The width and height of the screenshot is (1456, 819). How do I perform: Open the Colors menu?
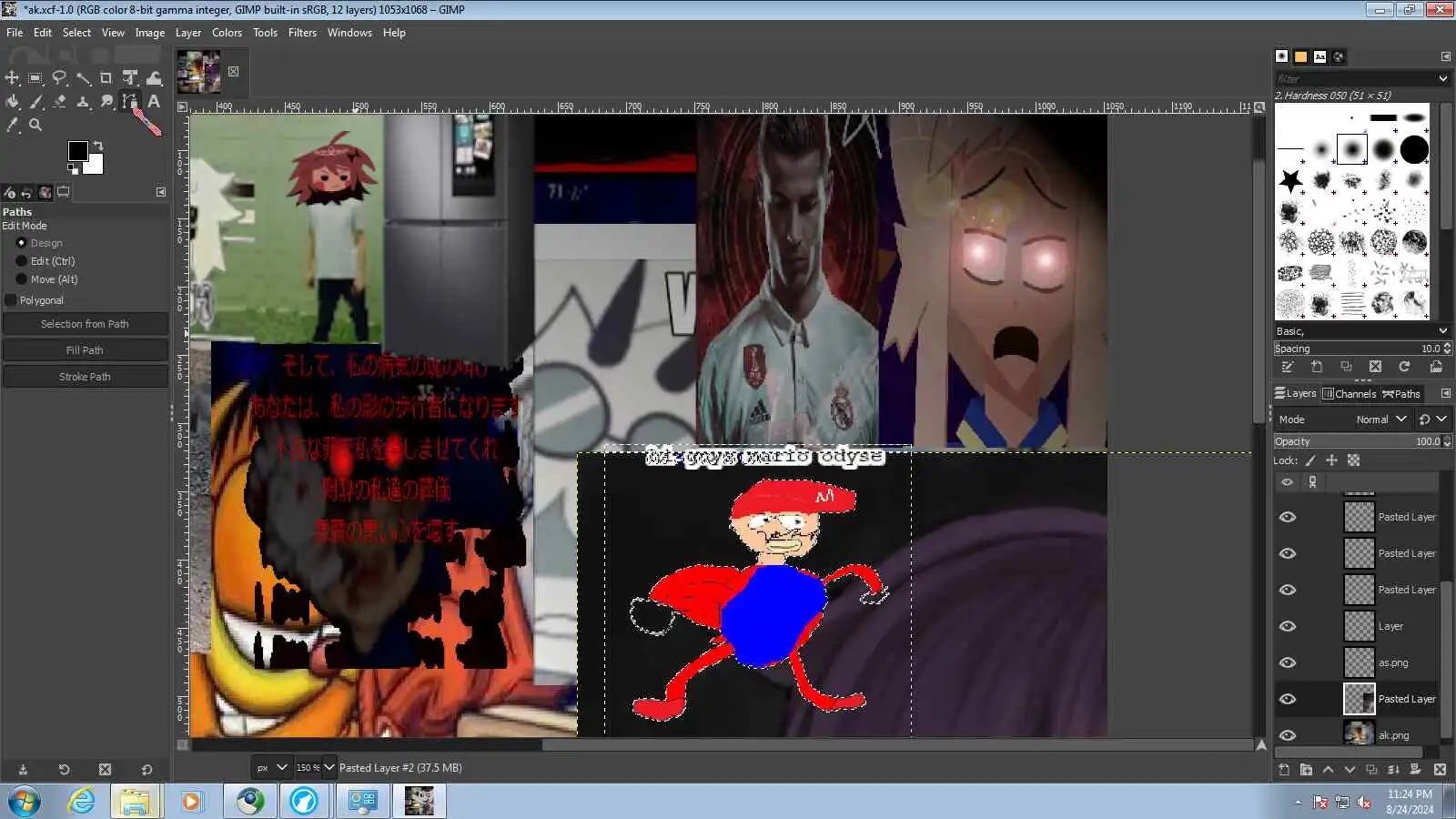[227, 33]
